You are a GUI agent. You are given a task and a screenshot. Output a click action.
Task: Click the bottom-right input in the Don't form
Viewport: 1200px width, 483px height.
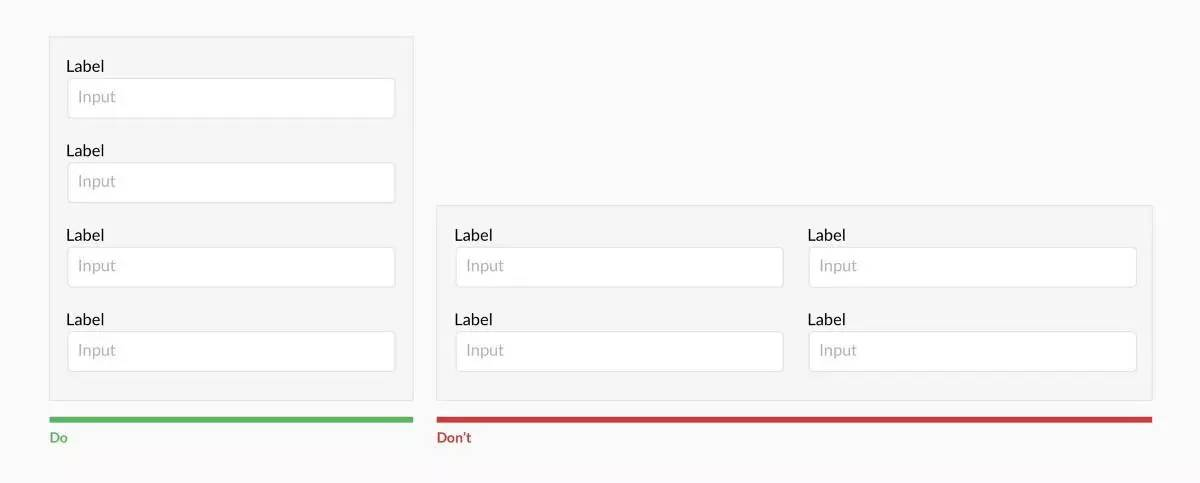tap(972, 351)
